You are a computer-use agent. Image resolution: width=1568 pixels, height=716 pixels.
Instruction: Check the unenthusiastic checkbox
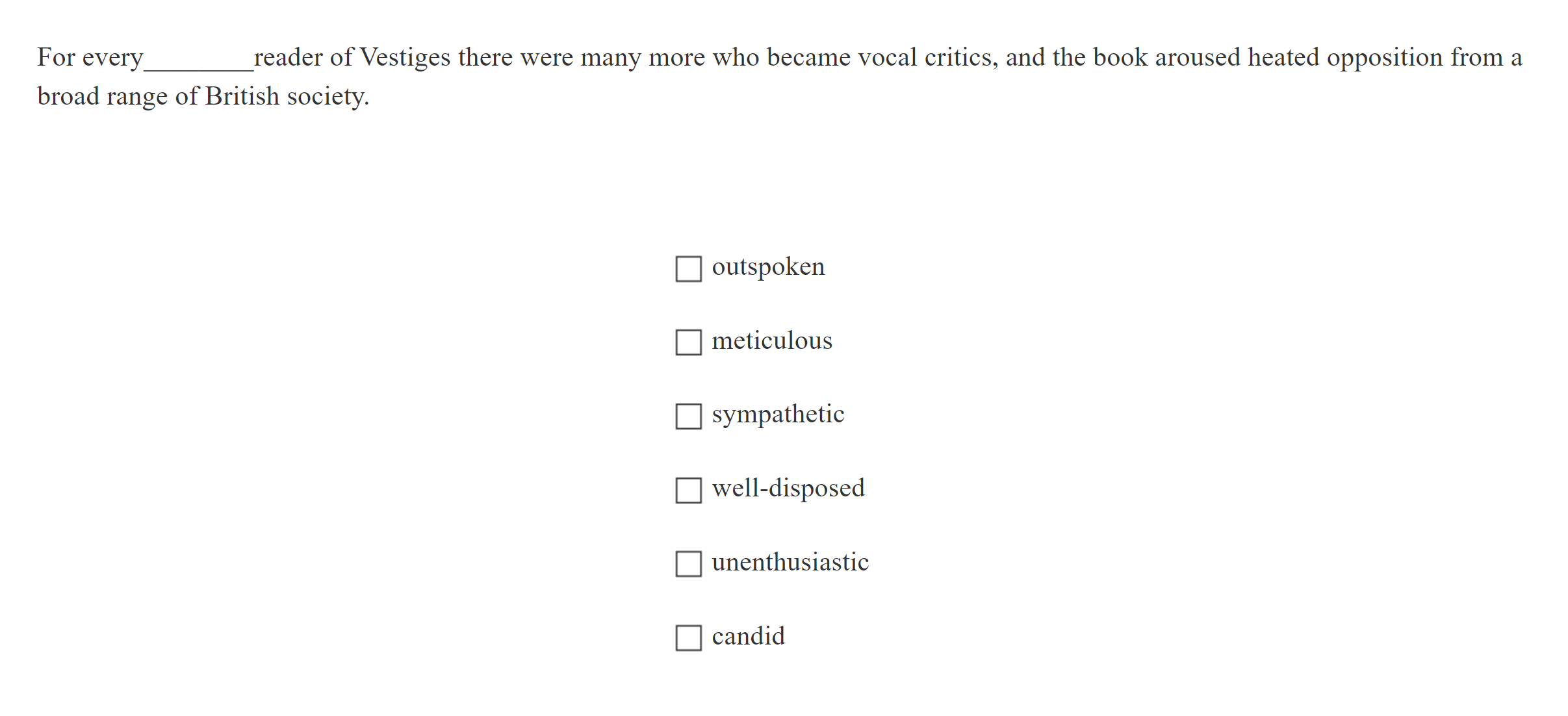[688, 565]
